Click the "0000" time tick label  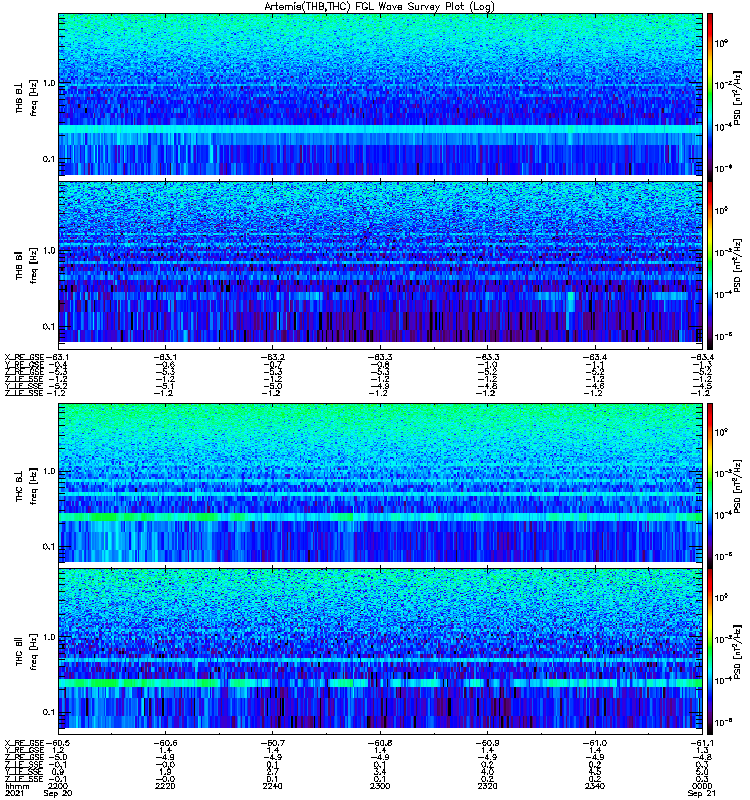(702, 786)
